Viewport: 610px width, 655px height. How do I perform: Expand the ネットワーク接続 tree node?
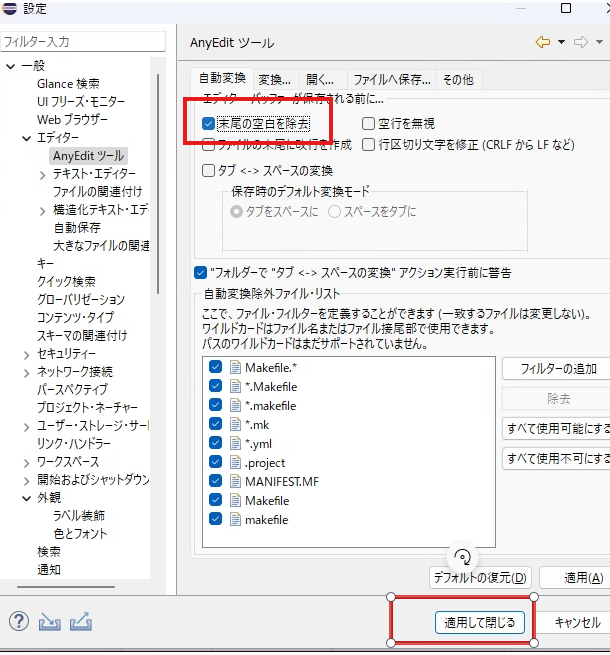(x=27, y=373)
